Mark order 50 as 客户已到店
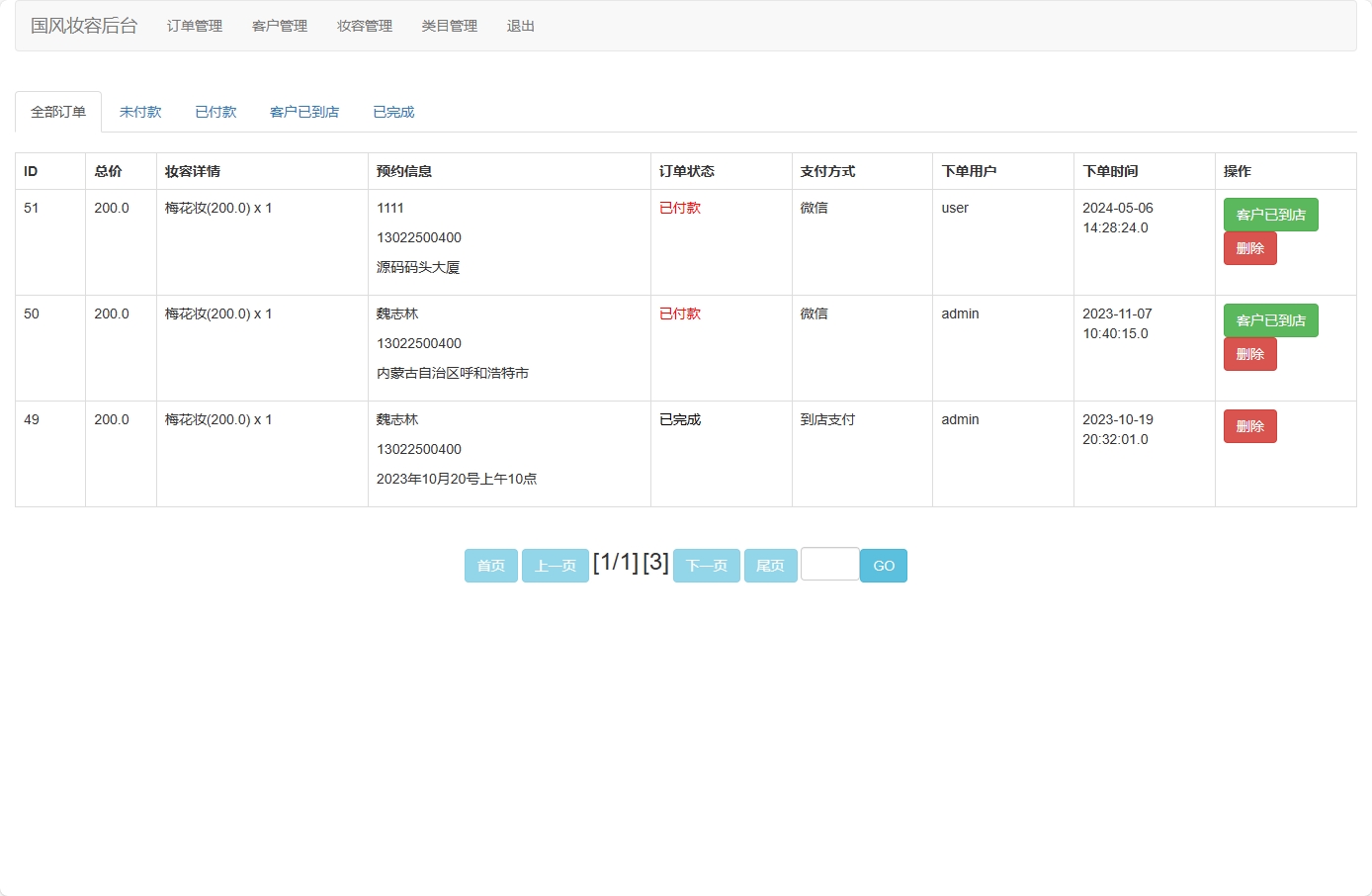The image size is (1372, 896). point(1270,320)
